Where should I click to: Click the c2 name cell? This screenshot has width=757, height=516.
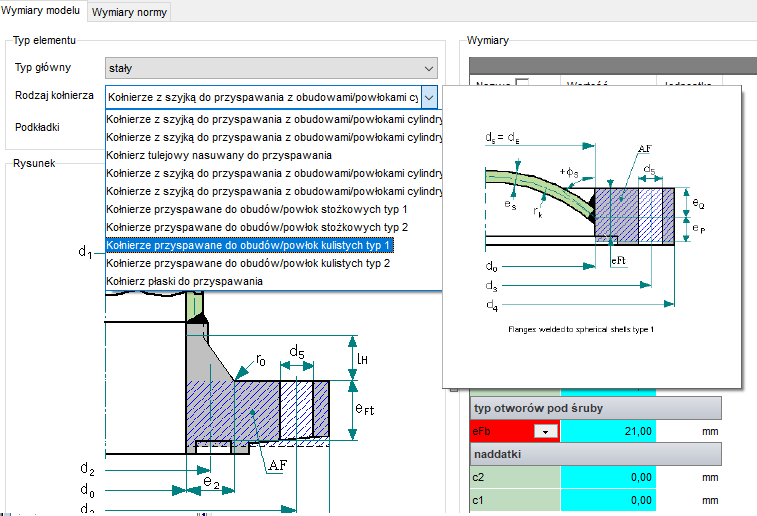point(515,477)
